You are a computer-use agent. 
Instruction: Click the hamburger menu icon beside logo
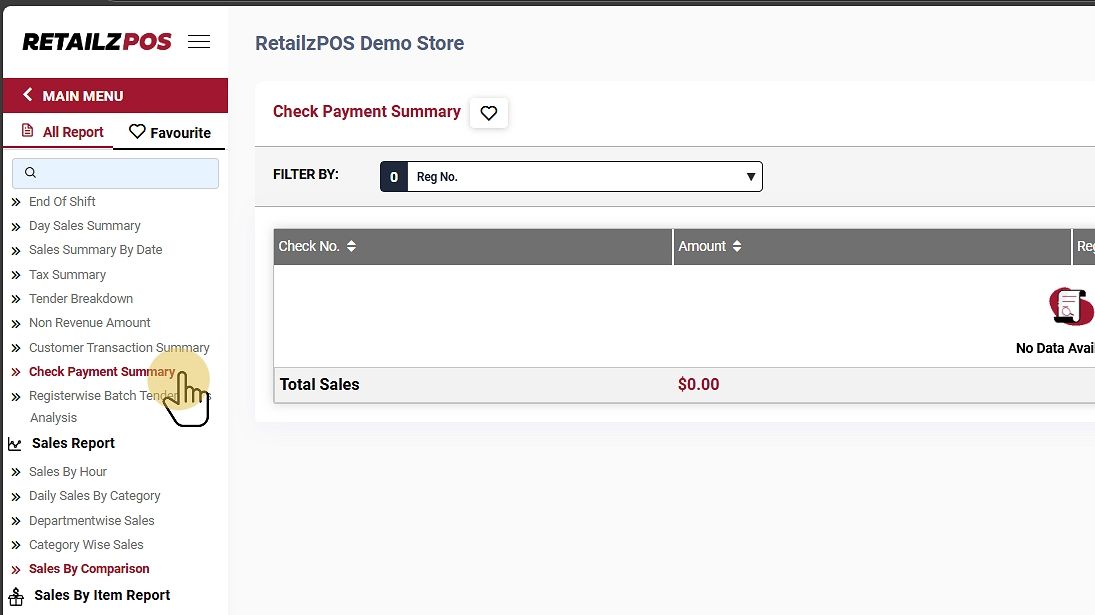[x=199, y=42]
